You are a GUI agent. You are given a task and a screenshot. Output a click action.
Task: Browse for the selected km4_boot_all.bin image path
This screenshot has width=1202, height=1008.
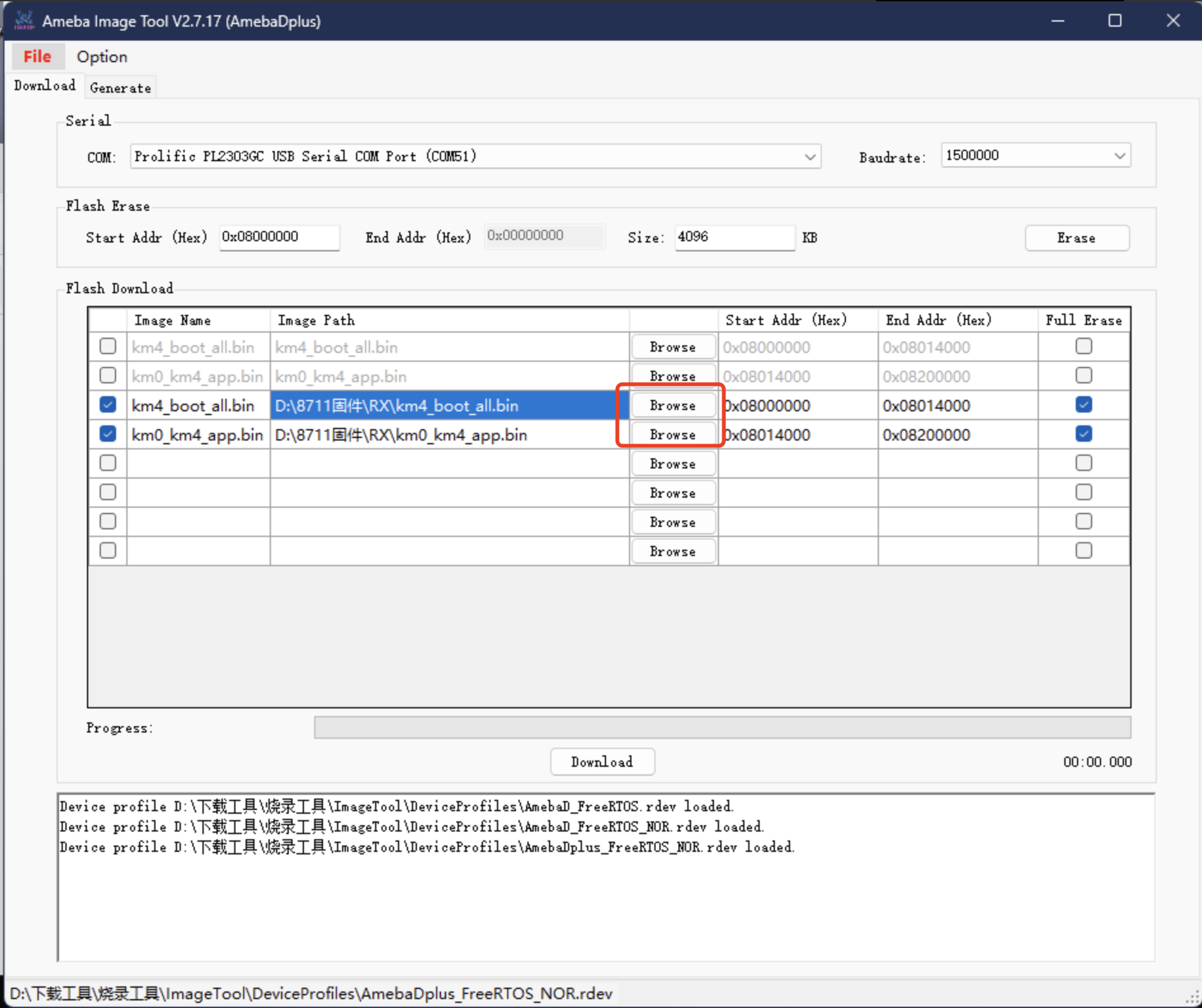pyautogui.click(x=673, y=406)
